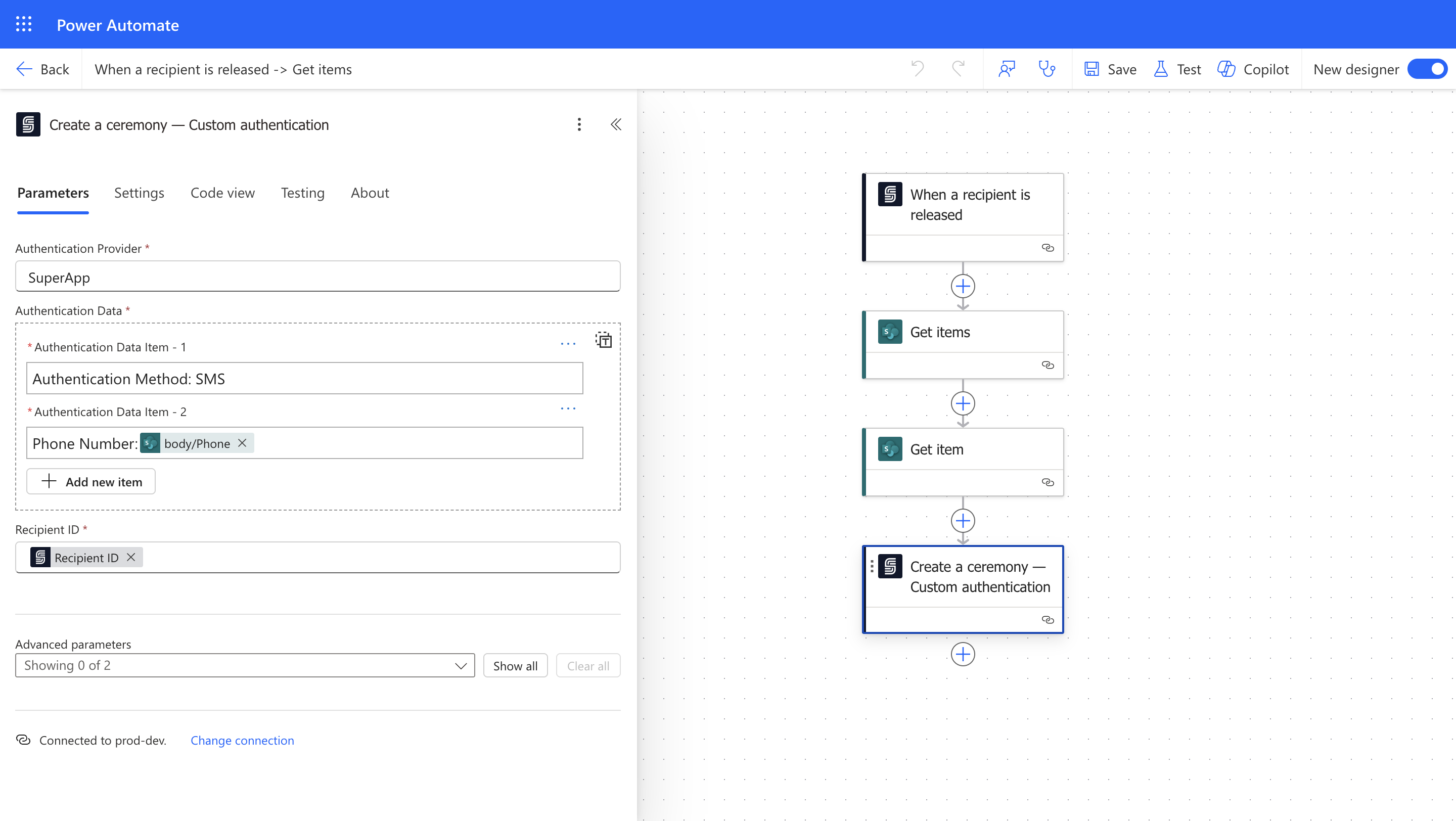
Task: Click the Change connection link
Action: (x=242, y=740)
